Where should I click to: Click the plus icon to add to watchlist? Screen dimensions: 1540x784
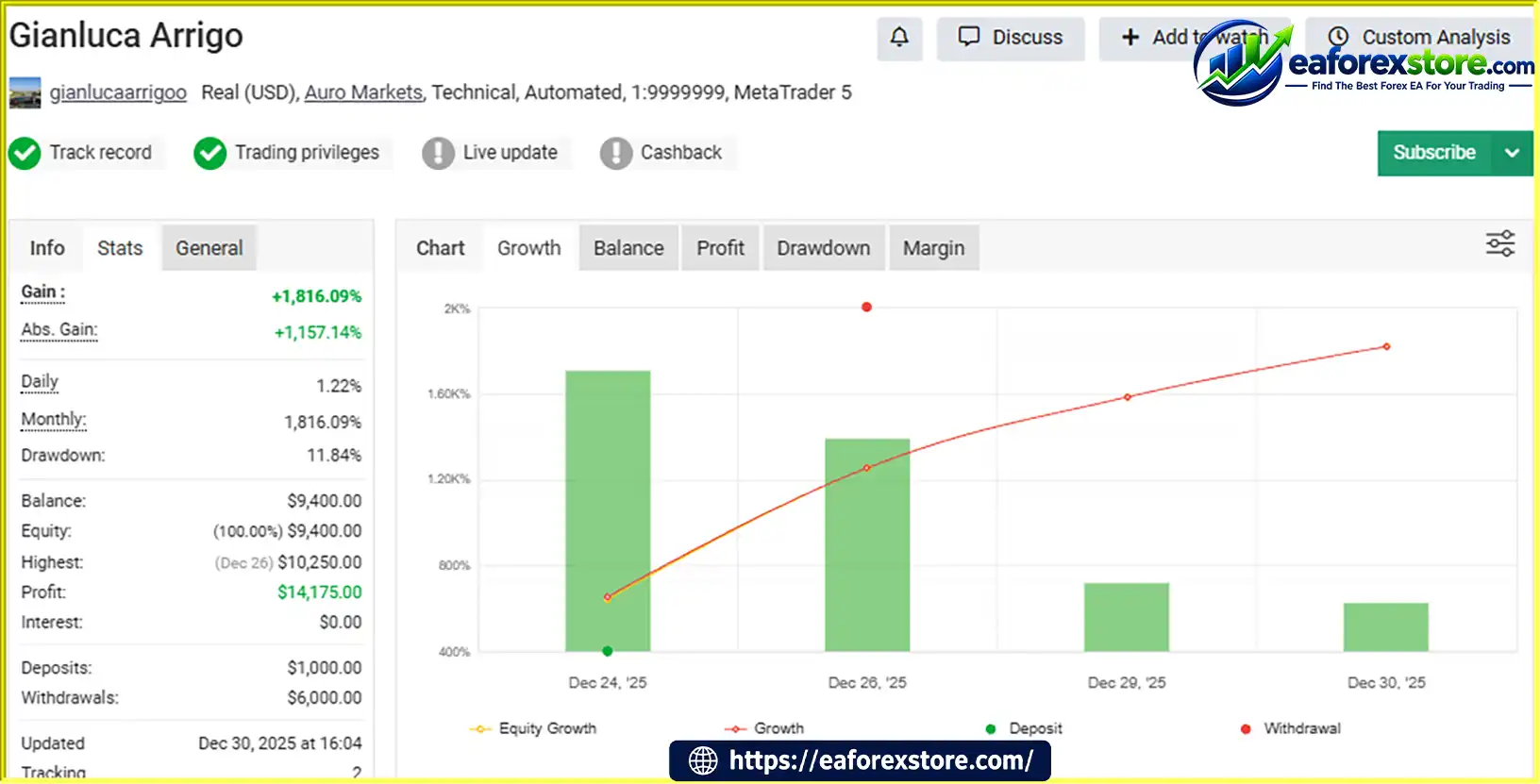[x=1130, y=38]
